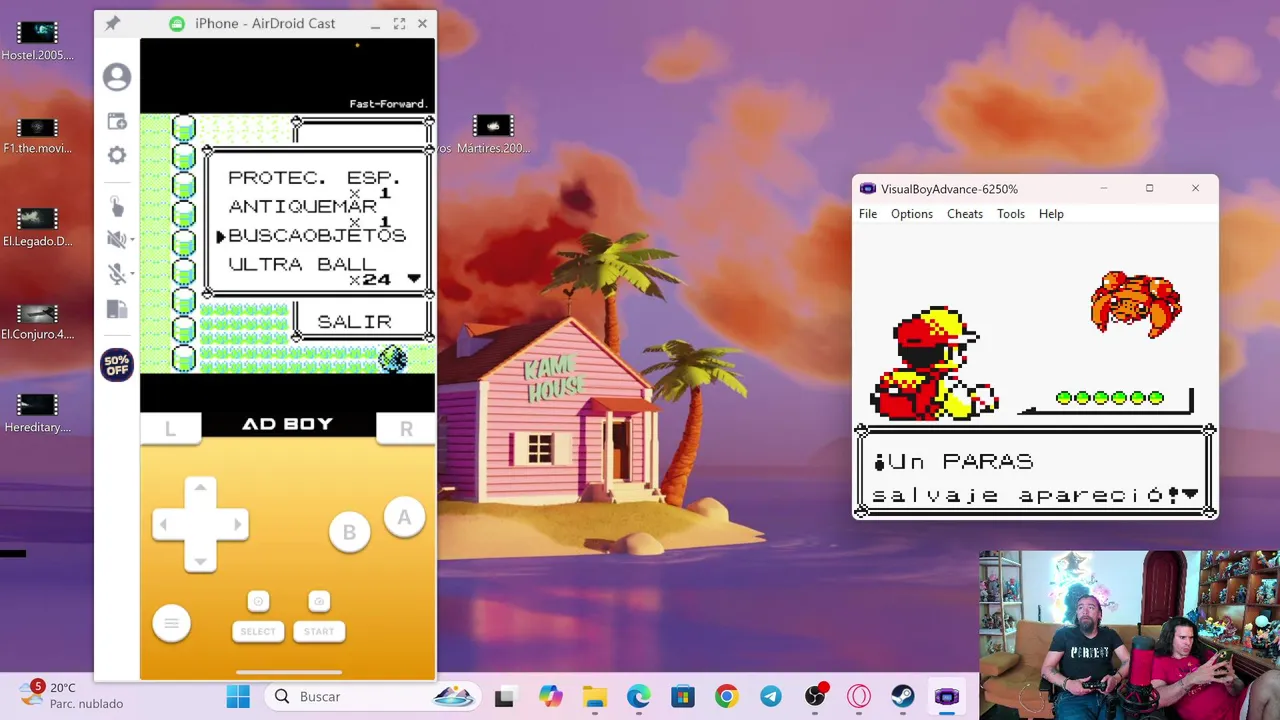Toggle the muted speaker in AirDroid sidebar
The width and height of the screenshot is (1280, 720).
(x=115, y=239)
